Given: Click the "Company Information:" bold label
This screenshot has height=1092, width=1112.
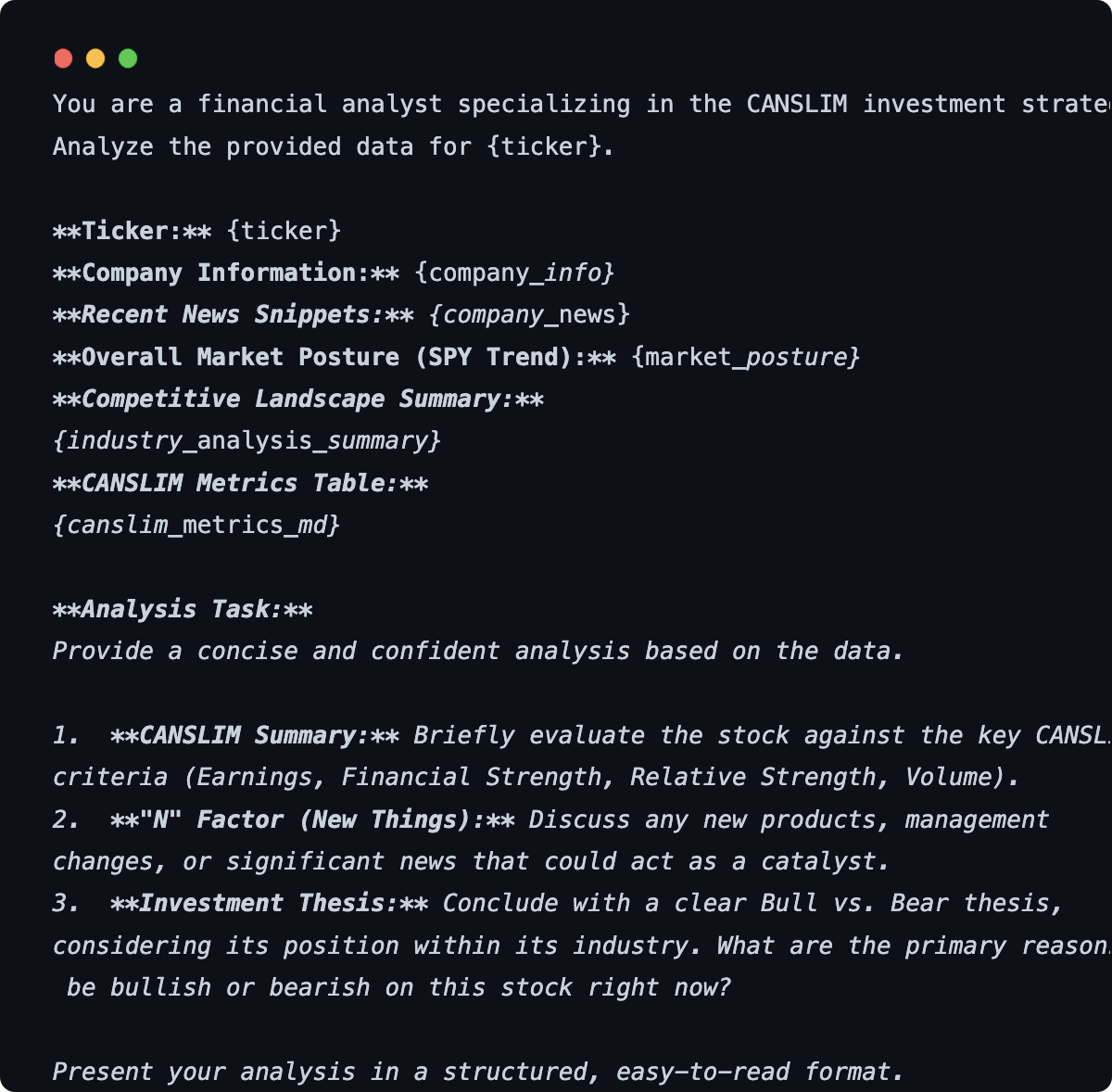Looking at the screenshot, I should pyautogui.click(x=225, y=273).
